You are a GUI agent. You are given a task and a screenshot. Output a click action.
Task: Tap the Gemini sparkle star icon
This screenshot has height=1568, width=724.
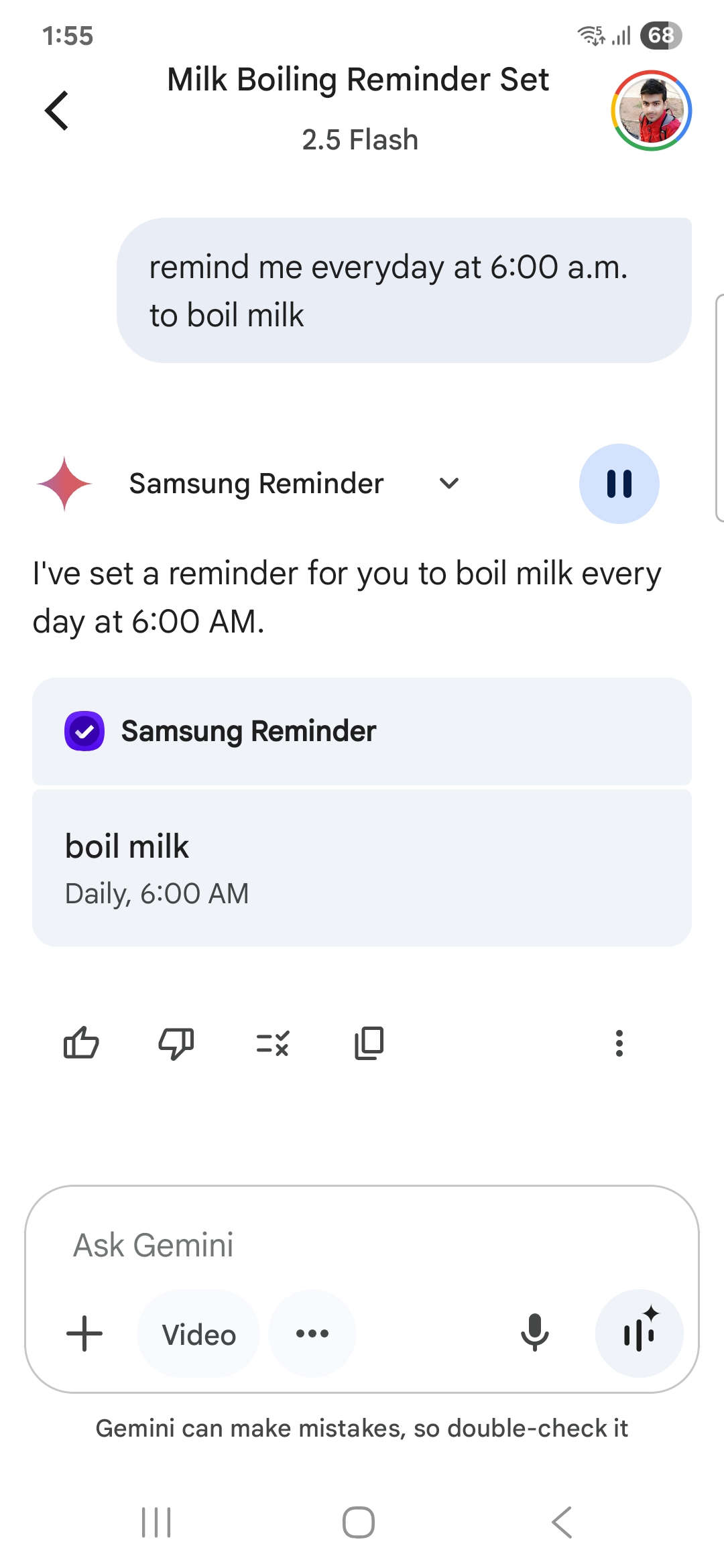pyautogui.click(x=64, y=483)
